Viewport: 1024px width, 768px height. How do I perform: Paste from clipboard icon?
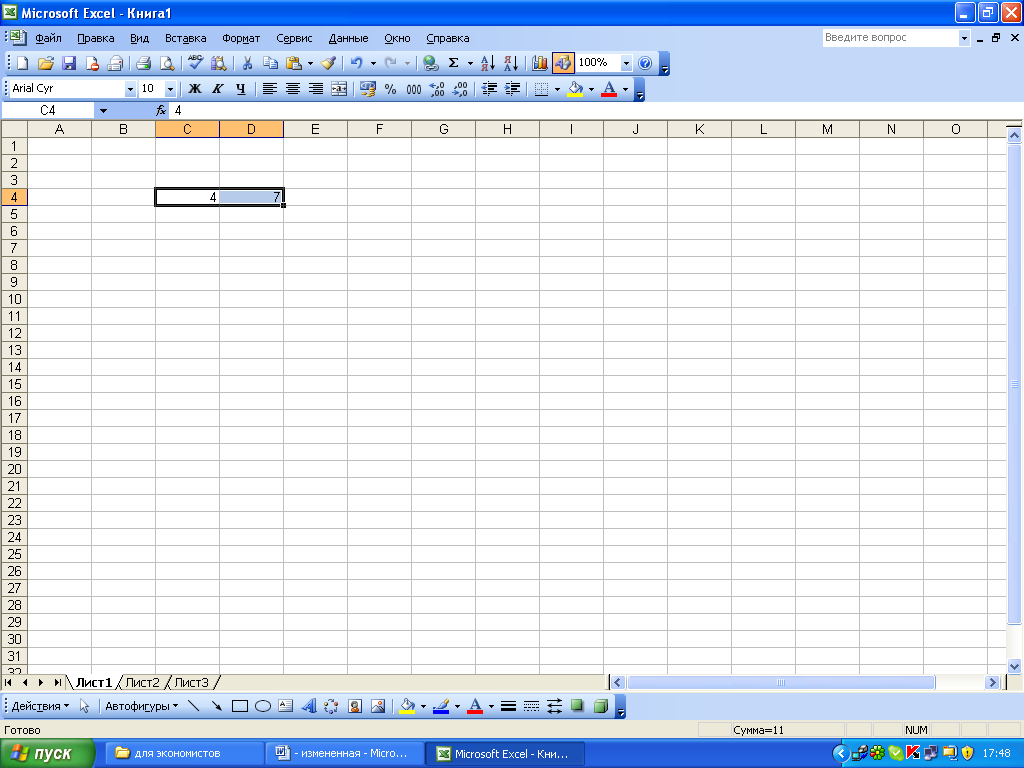tap(294, 63)
